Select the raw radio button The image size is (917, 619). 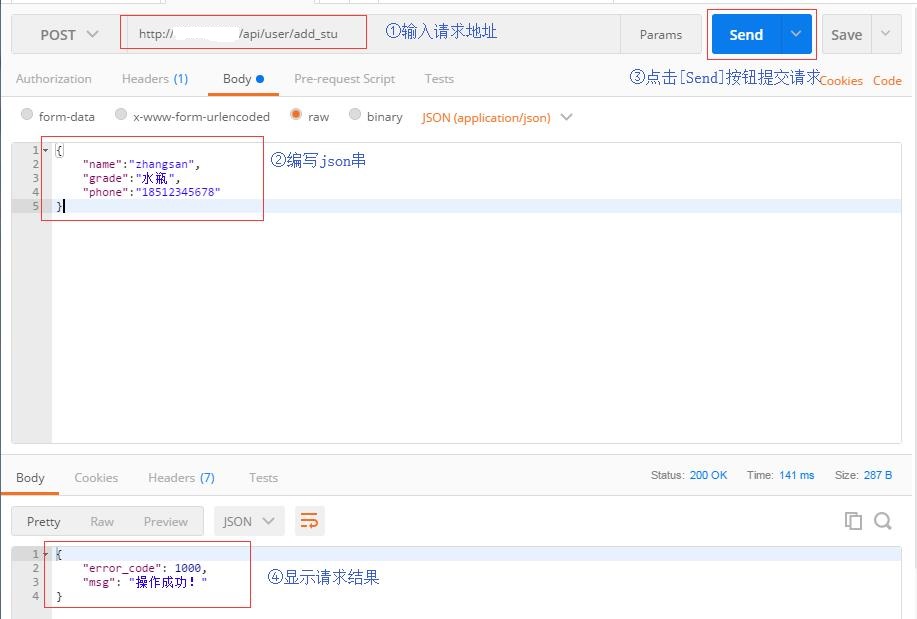tap(296, 114)
